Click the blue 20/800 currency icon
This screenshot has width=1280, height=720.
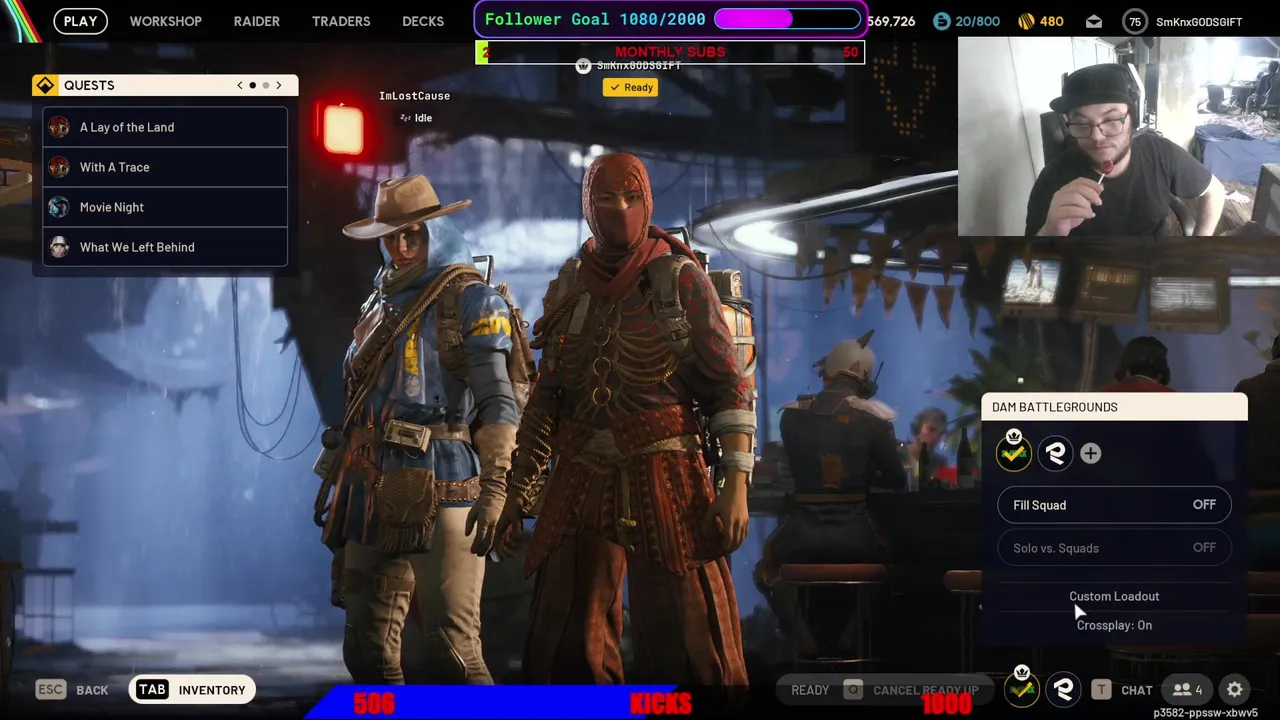click(941, 21)
